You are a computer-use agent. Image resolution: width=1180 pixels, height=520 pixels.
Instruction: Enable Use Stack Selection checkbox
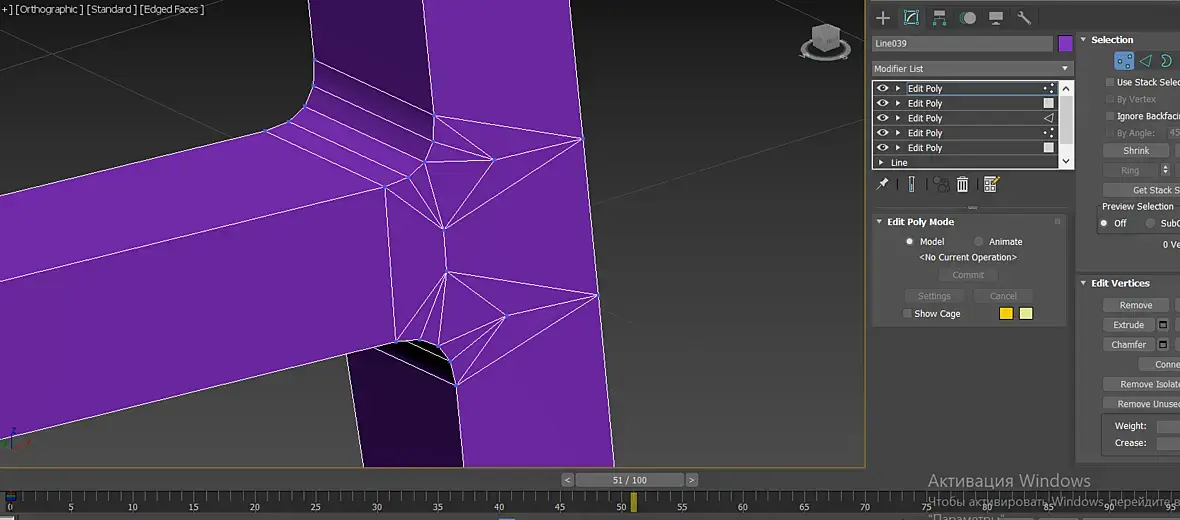(1110, 82)
